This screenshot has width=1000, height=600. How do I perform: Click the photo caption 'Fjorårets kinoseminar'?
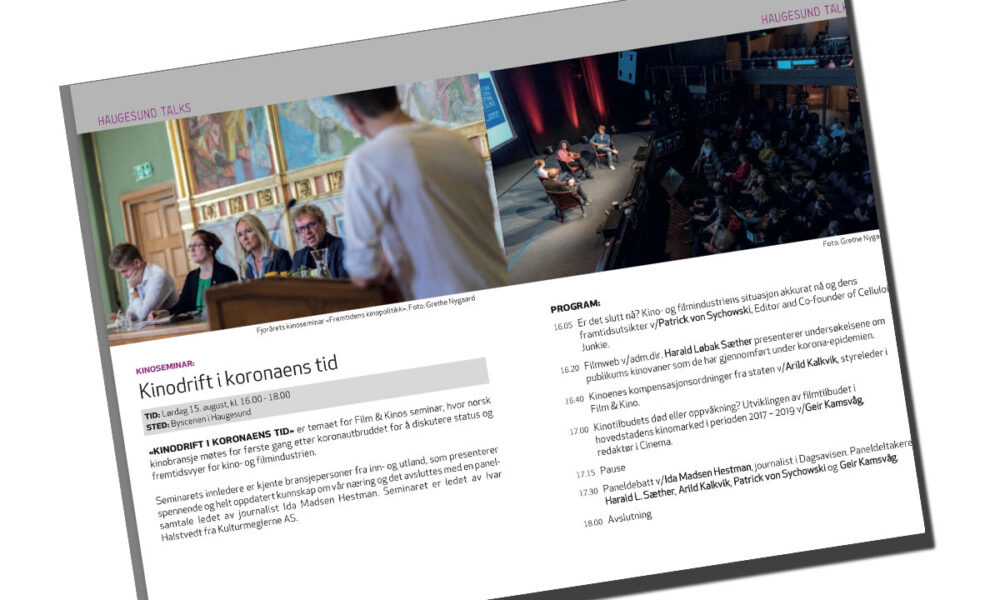click(365, 314)
